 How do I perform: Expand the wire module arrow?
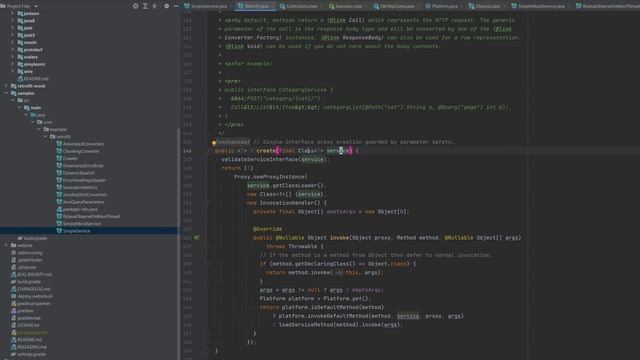[13, 71]
